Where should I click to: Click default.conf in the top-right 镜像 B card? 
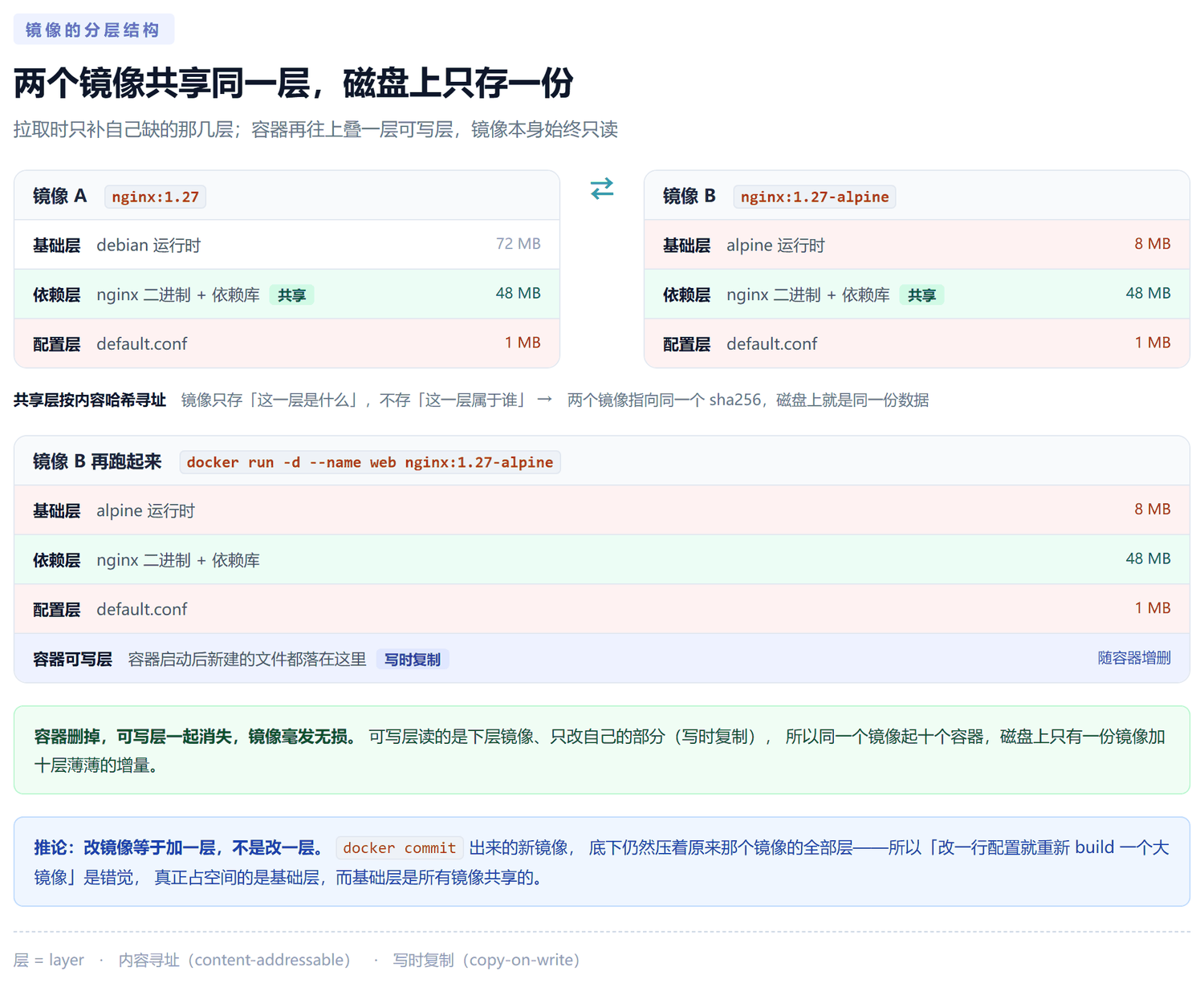click(772, 344)
